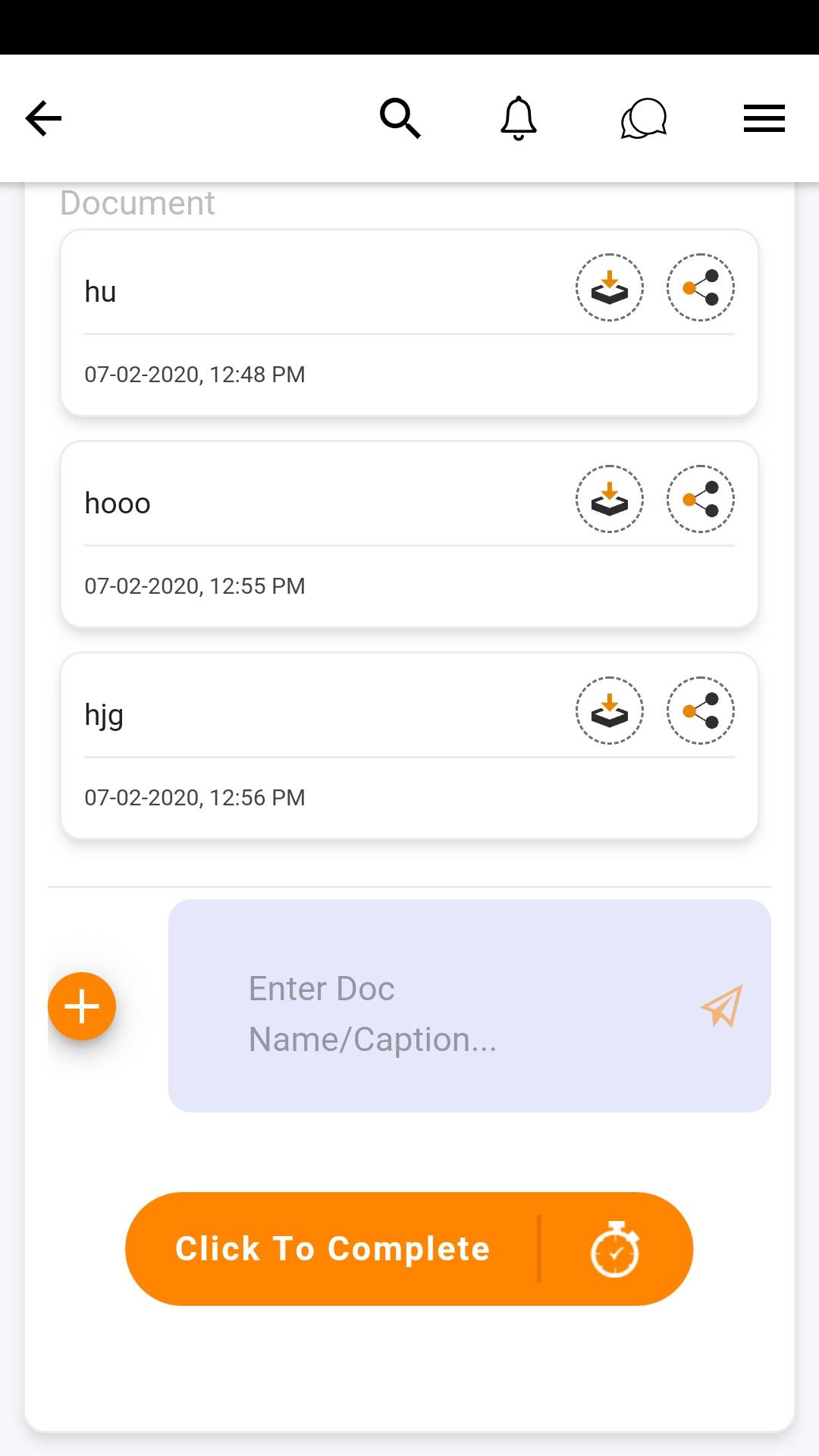The width and height of the screenshot is (819, 1456).
Task: Open chat messages icon
Action: tap(643, 119)
